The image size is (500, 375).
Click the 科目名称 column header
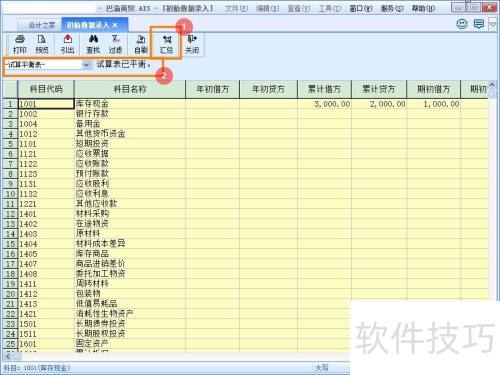click(130, 89)
